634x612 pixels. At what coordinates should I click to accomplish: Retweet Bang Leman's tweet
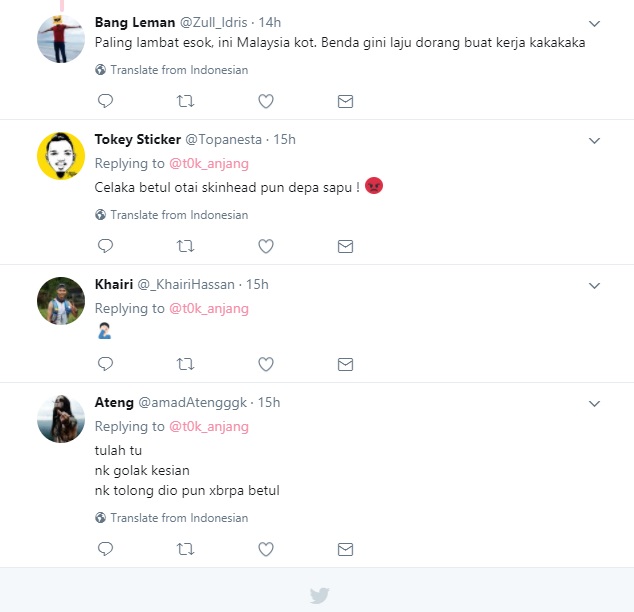pos(185,101)
